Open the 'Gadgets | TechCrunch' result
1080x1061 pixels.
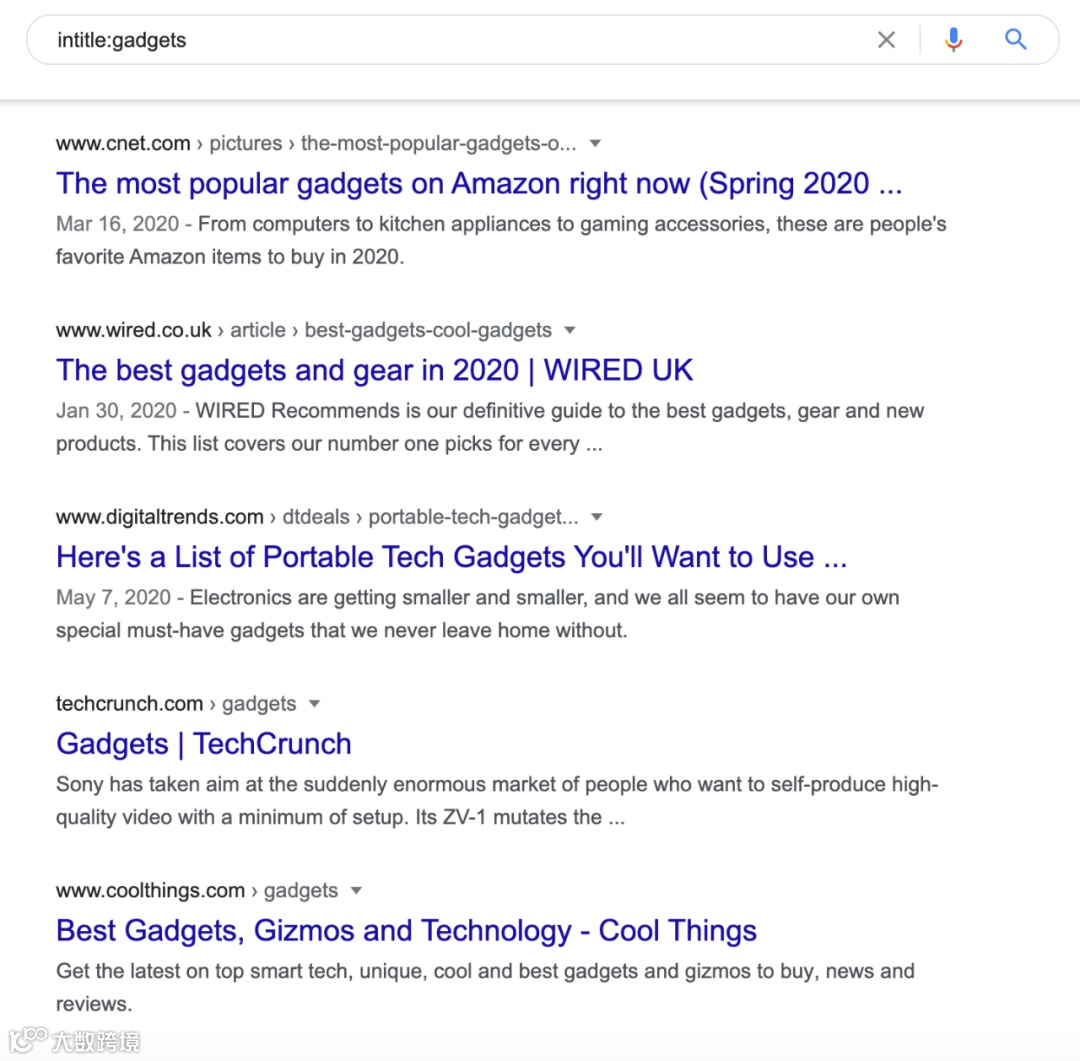(x=204, y=743)
